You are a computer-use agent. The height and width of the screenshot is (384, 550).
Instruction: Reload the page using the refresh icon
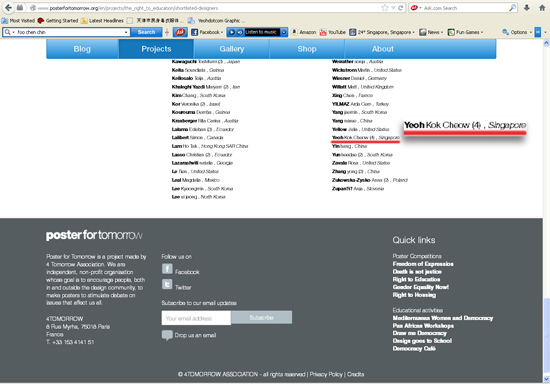pyautogui.click(x=401, y=8)
